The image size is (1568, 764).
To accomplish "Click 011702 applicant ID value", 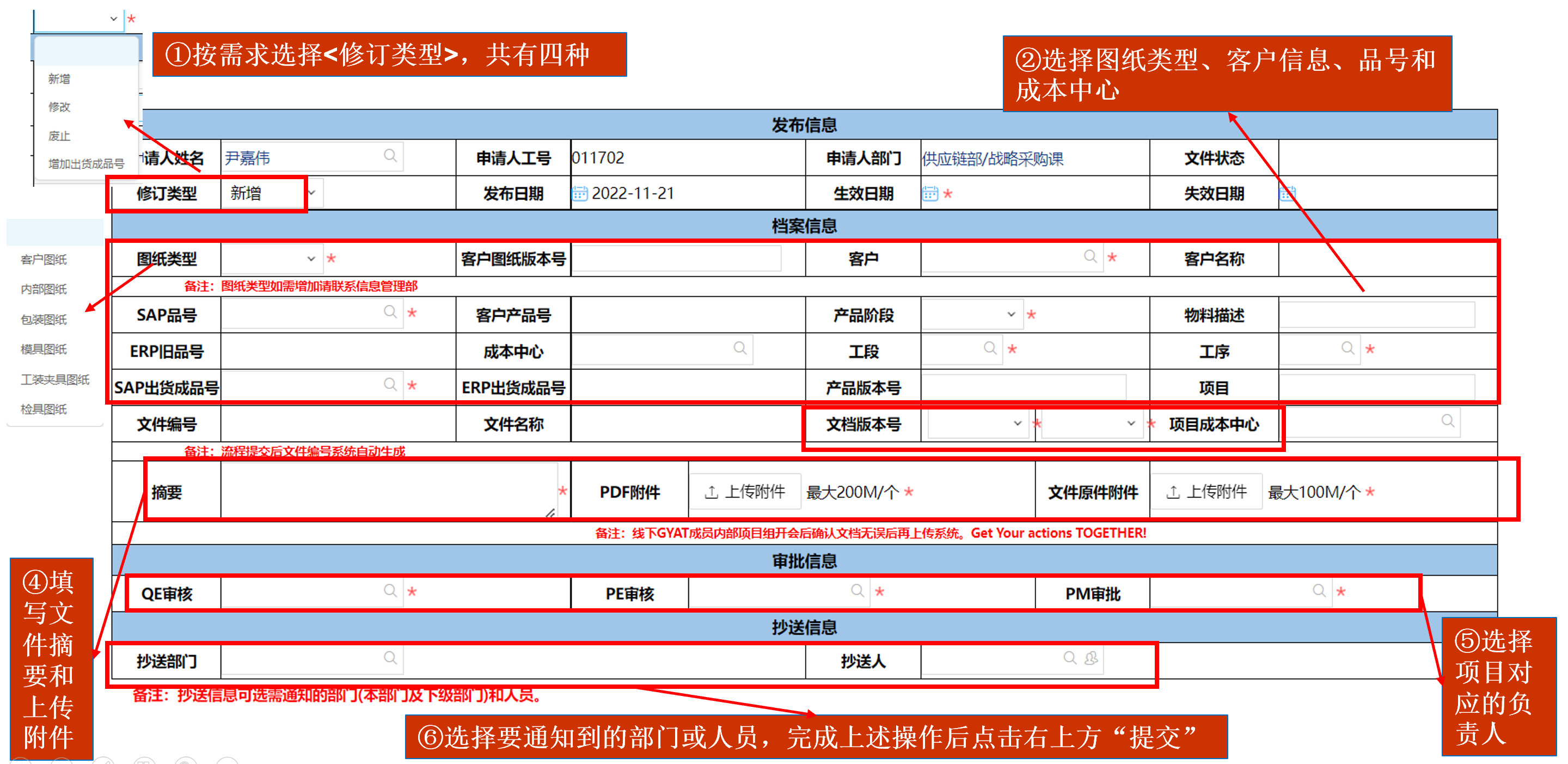I will [598, 158].
